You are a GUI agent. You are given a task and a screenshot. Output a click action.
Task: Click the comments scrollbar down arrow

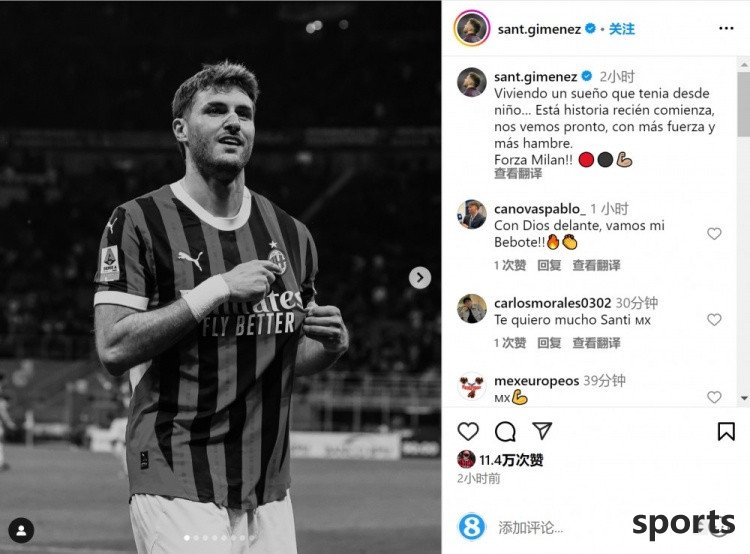point(744,398)
